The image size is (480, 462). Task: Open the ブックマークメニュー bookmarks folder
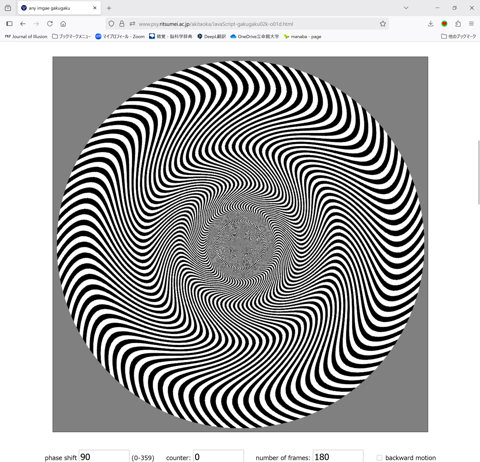tap(71, 36)
